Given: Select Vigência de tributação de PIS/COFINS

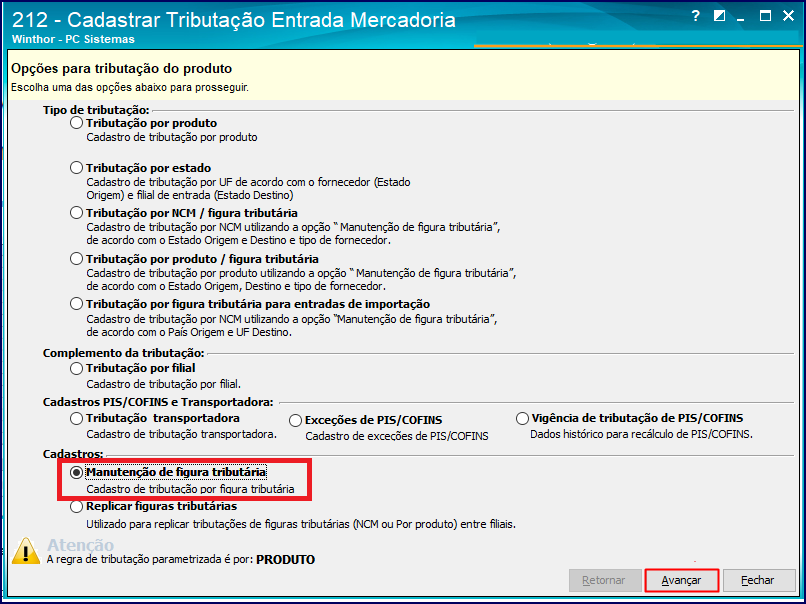Looking at the screenshot, I should [x=522, y=418].
